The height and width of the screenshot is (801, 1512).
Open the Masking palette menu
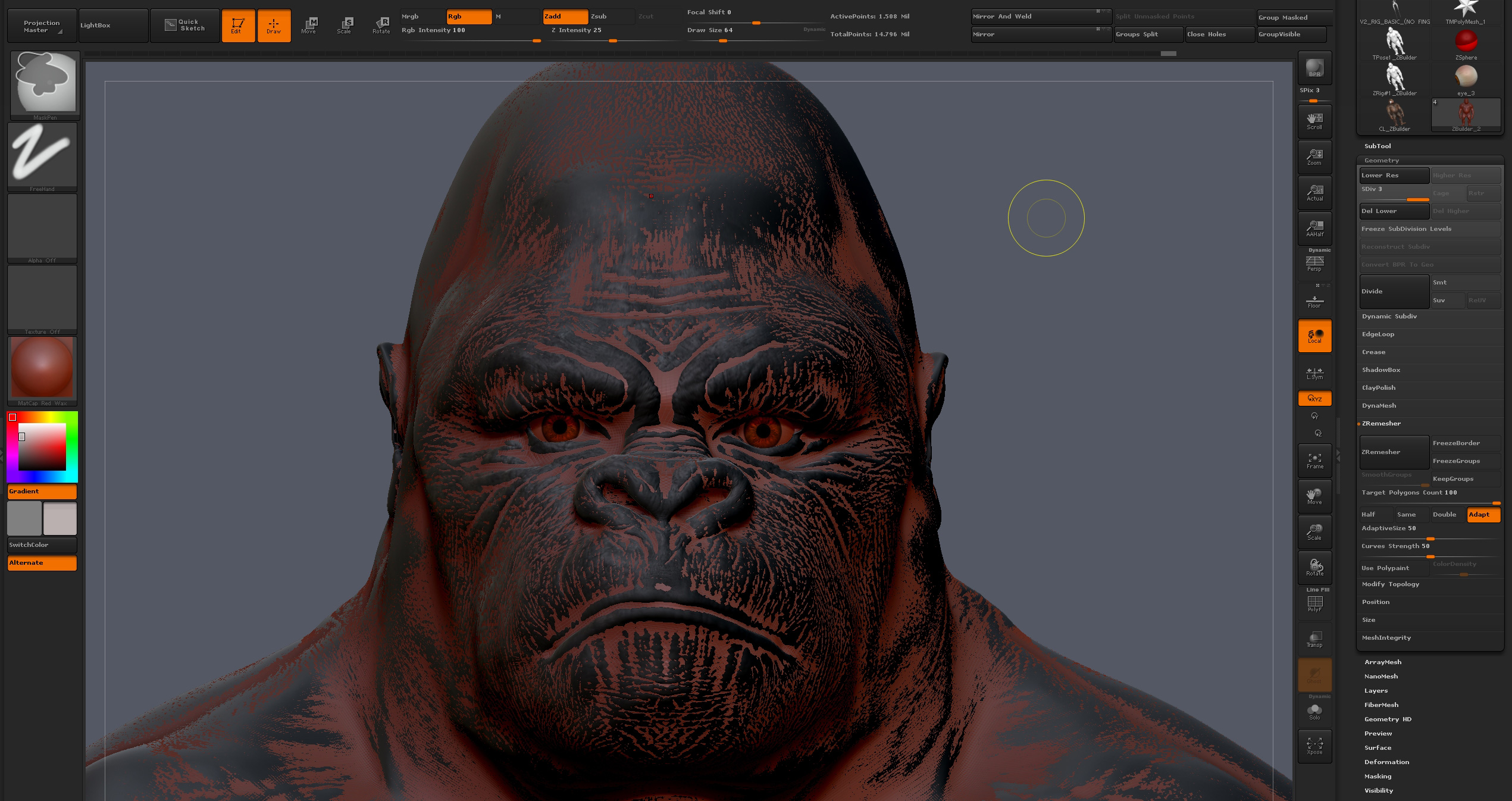(1378, 777)
